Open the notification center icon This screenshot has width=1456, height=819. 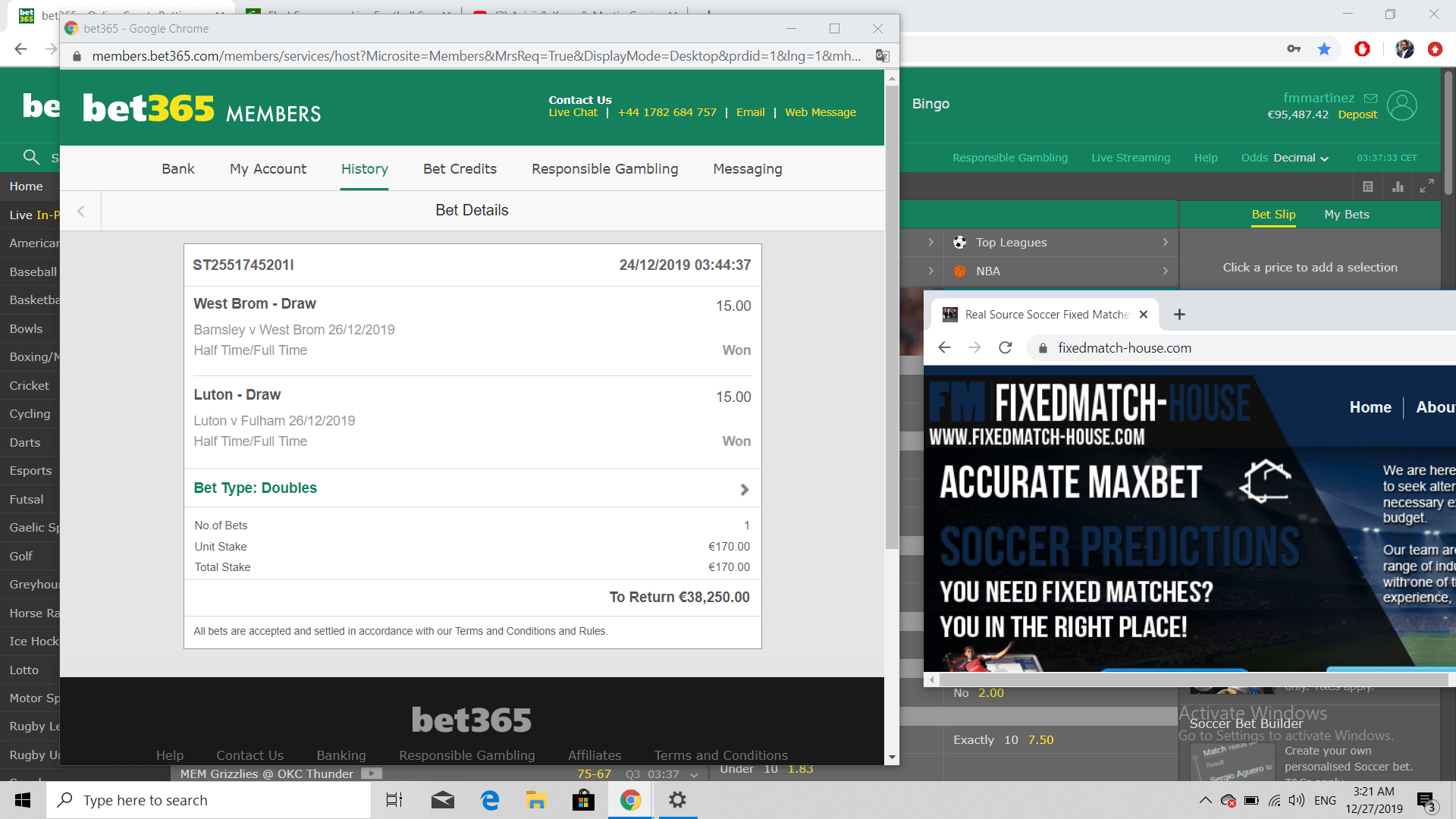1426,801
